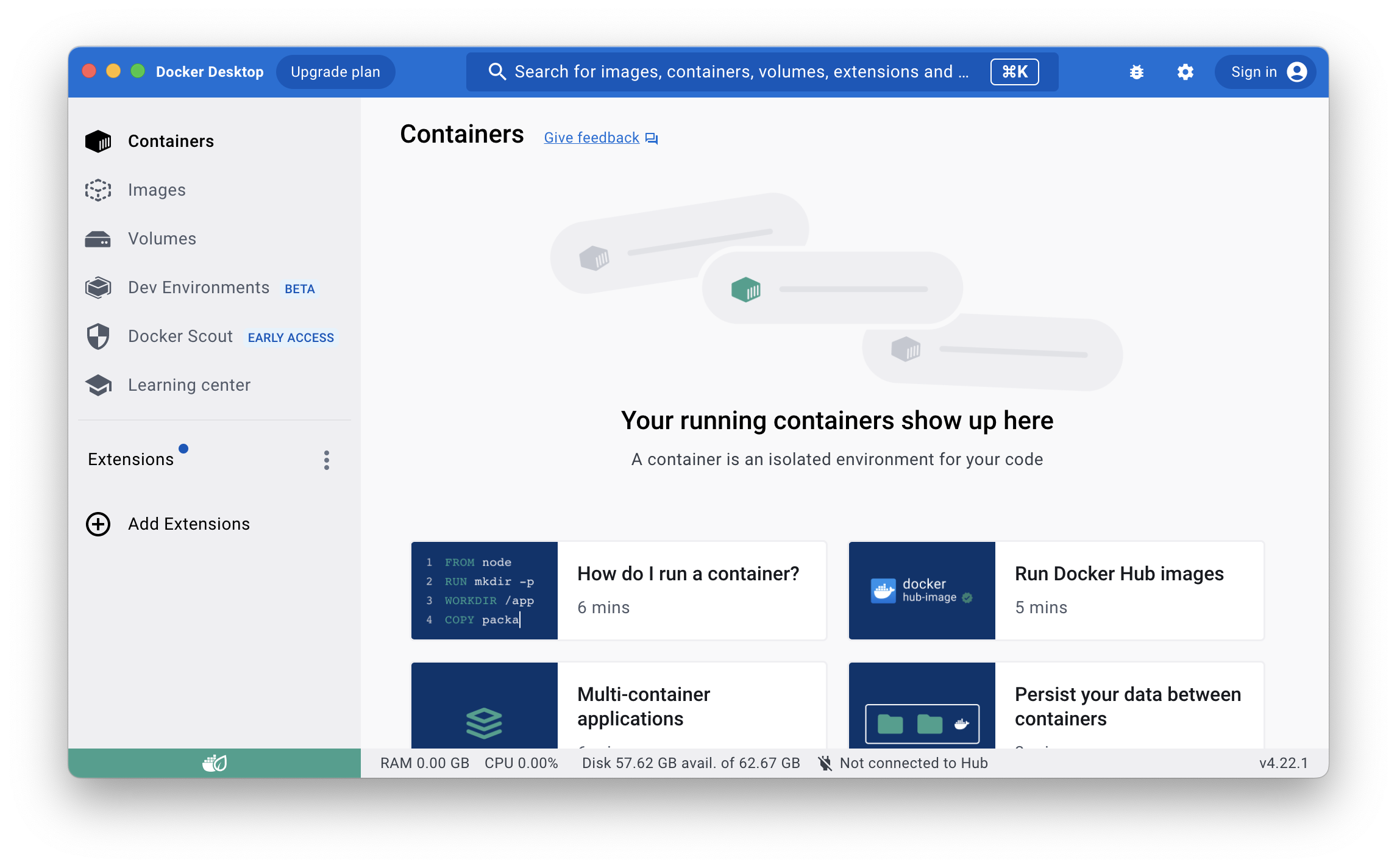This screenshot has width=1397, height=868.
Task: Click the Not connected to Hub plug icon
Action: click(825, 763)
